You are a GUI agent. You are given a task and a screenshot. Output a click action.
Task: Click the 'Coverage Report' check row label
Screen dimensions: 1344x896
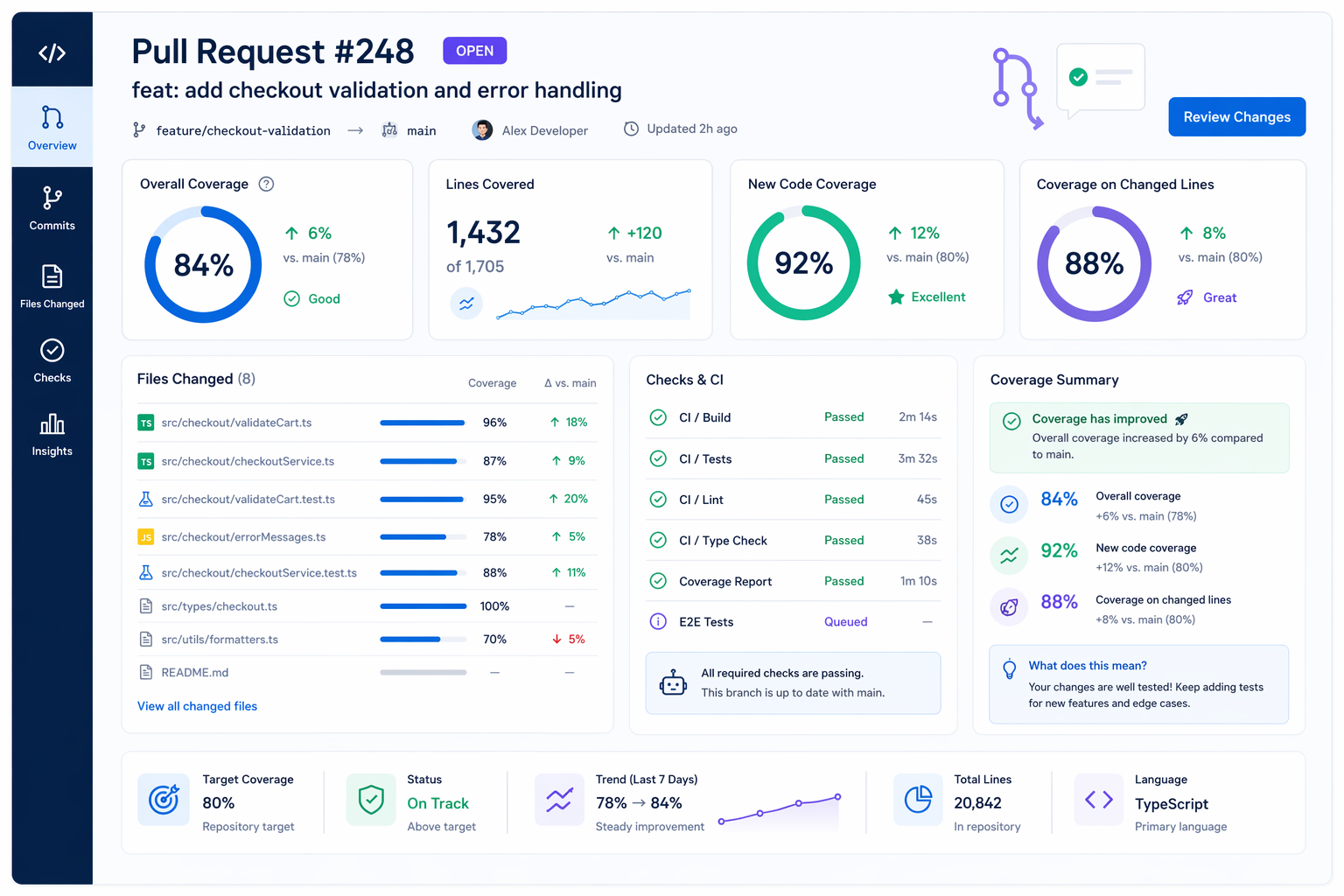[725, 582]
